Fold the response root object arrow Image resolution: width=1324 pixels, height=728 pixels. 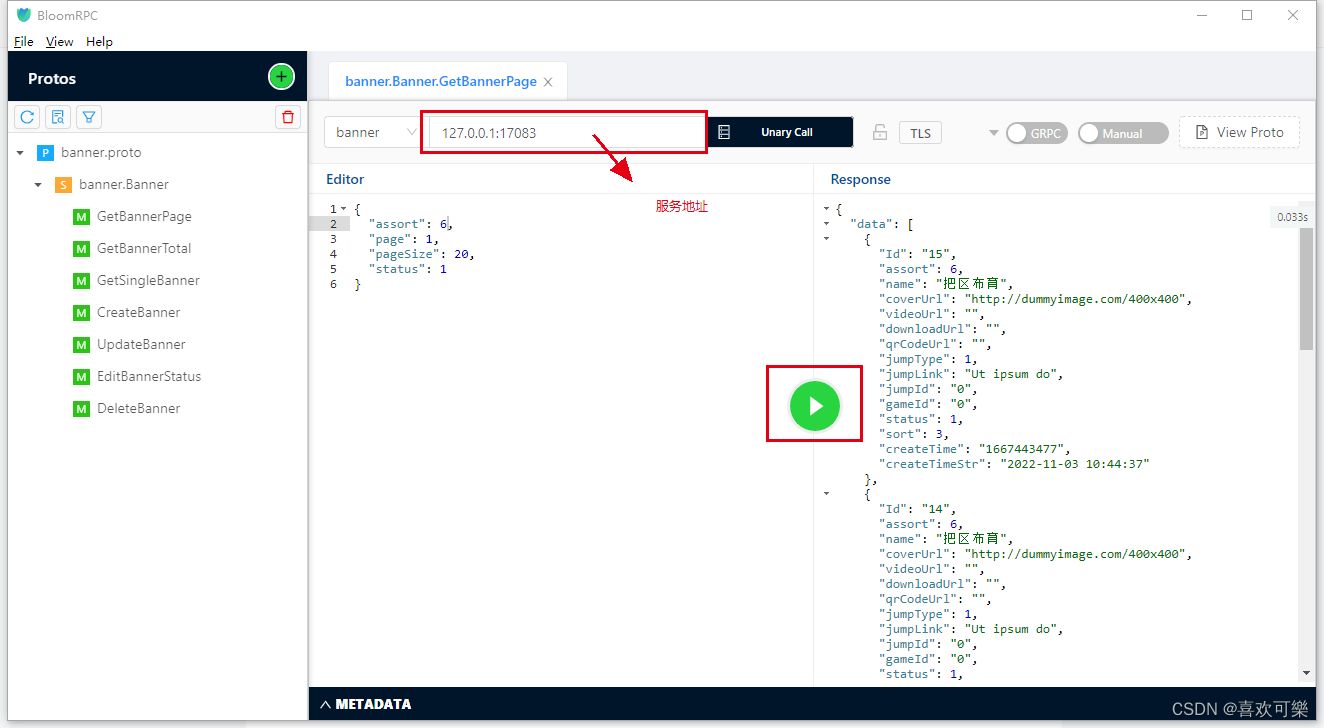point(826,209)
